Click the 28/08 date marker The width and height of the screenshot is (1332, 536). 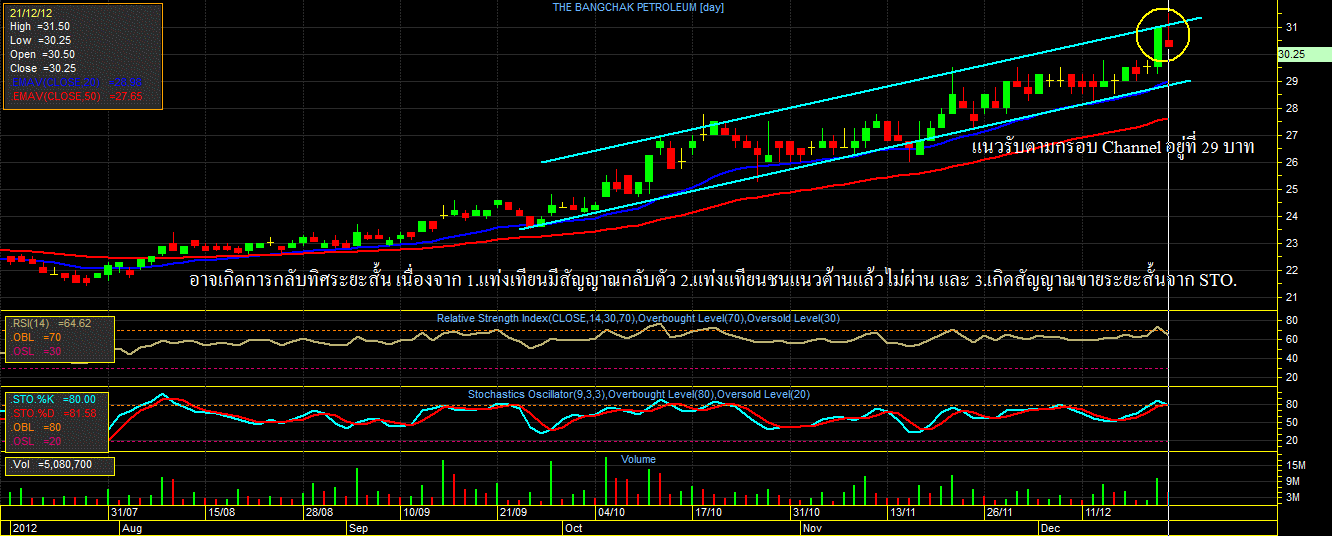[319, 512]
